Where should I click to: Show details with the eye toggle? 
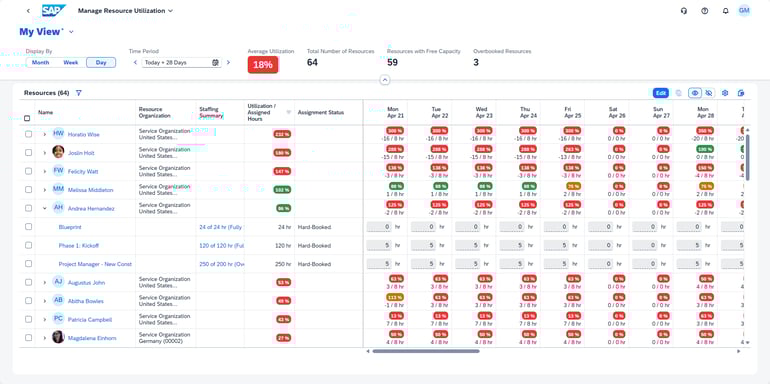click(695, 93)
